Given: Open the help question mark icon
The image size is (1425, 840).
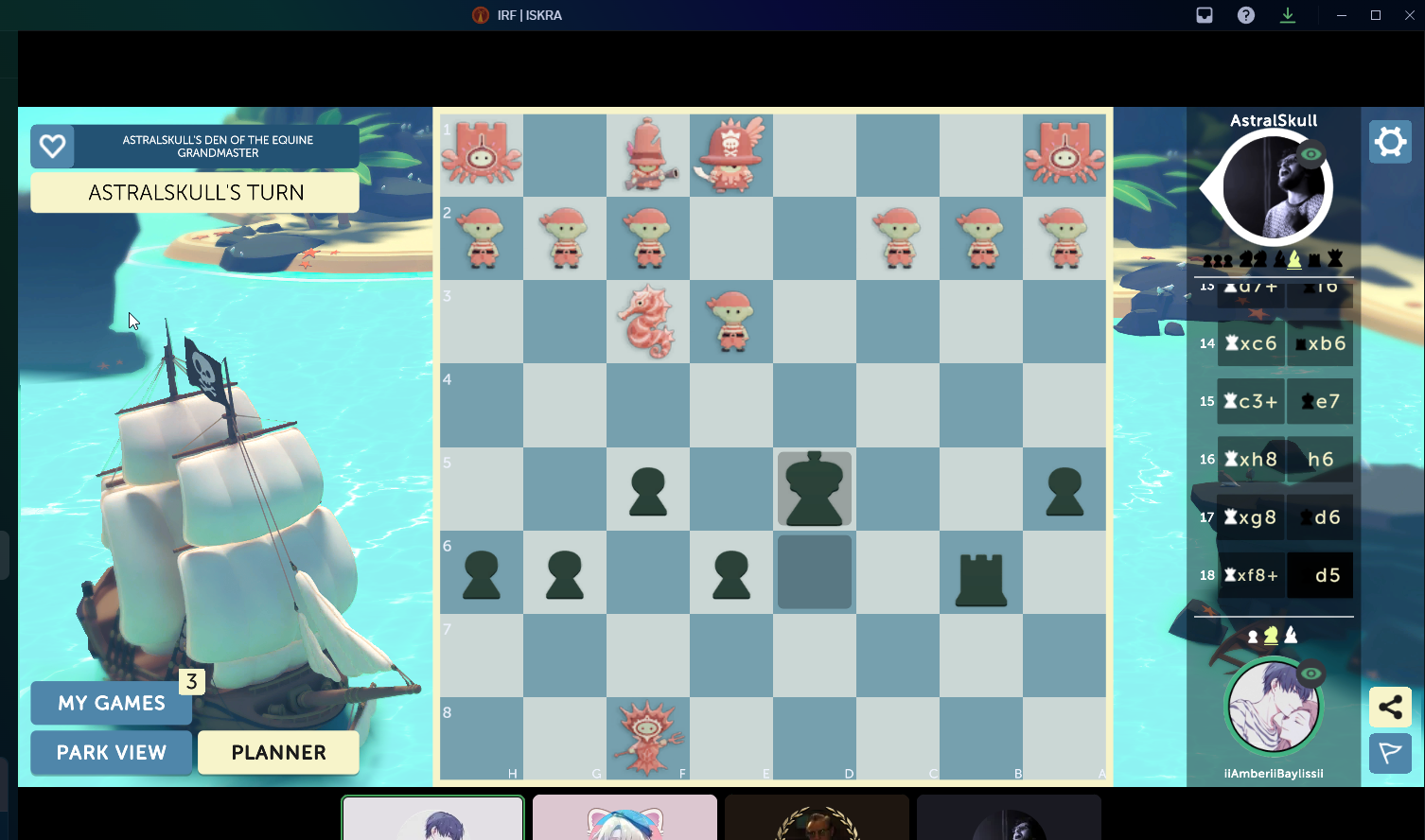Looking at the screenshot, I should (1246, 15).
